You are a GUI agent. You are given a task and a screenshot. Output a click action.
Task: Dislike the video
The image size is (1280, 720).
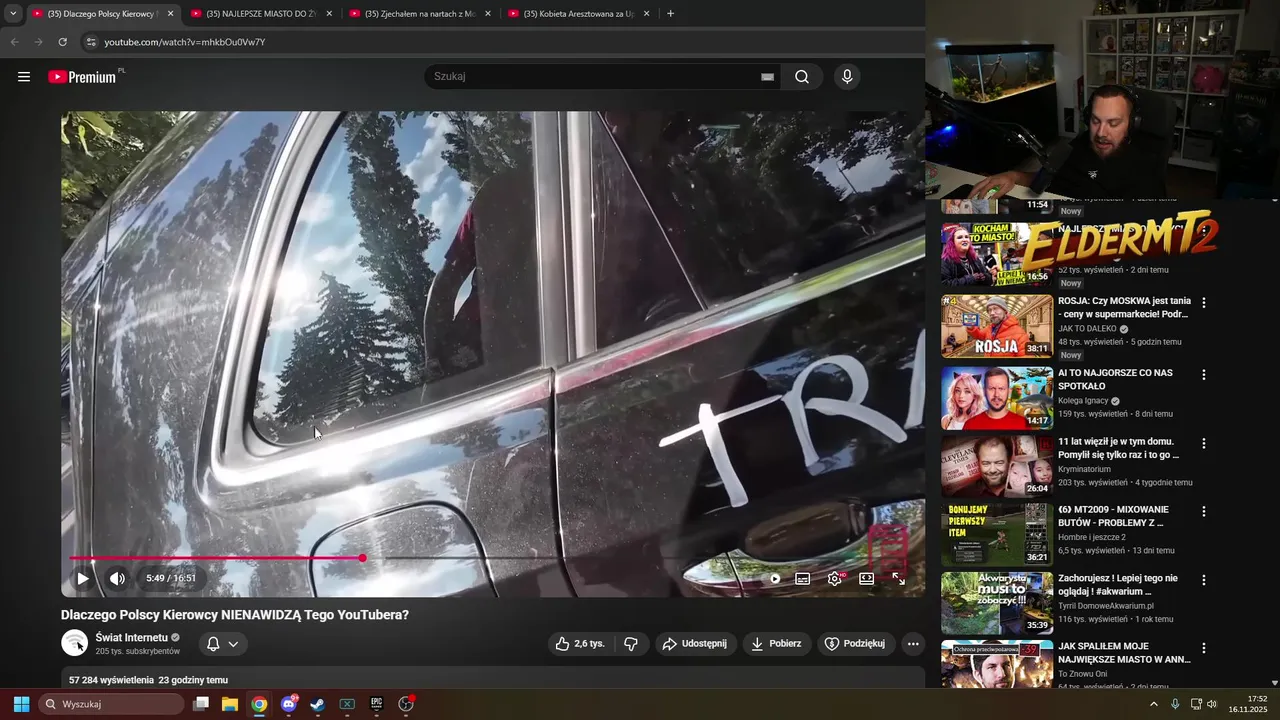tap(631, 644)
